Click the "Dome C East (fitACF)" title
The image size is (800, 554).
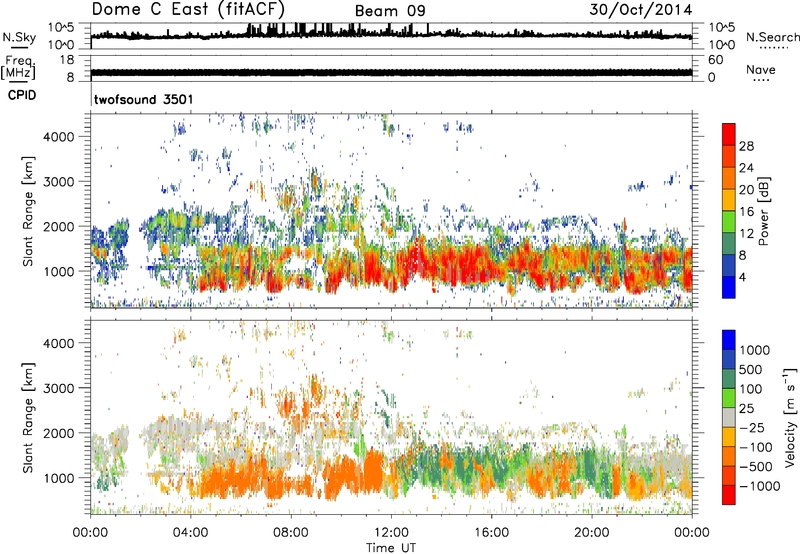(188, 9)
